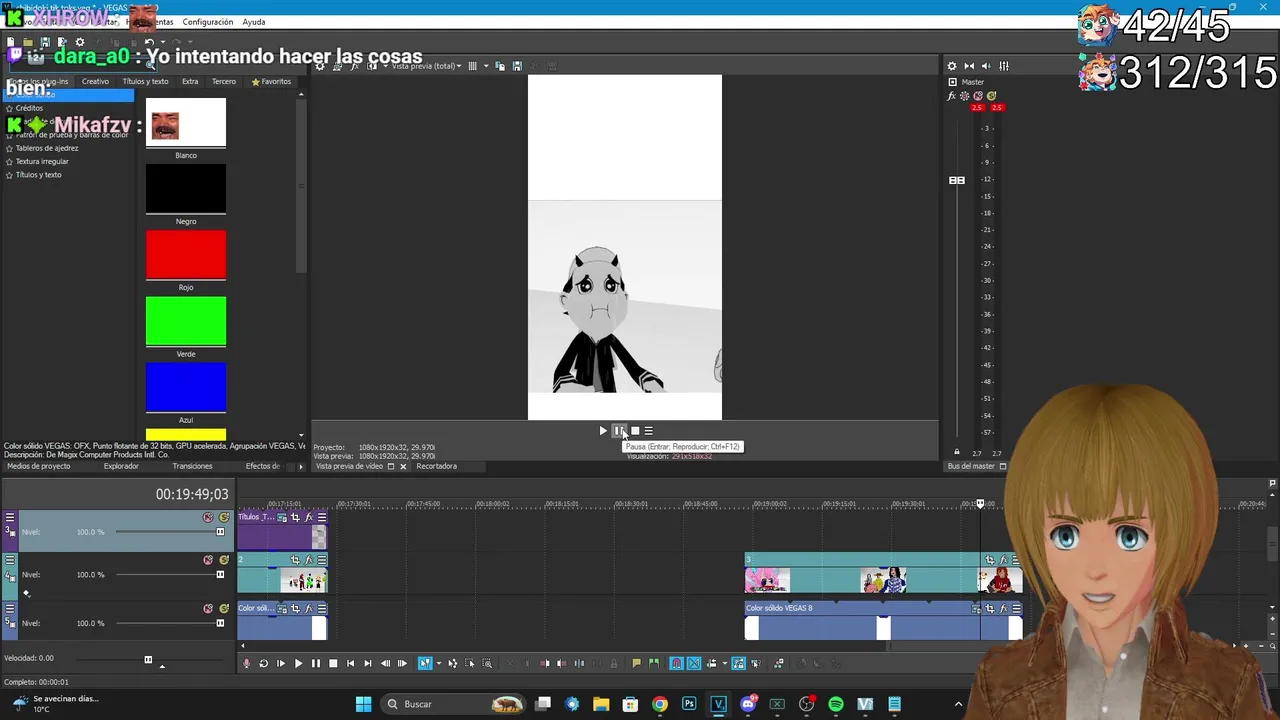Image resolution: width=1280 pixels, height=720 pixels.
Task: Toggle auto ripple button
Action: 711,663
